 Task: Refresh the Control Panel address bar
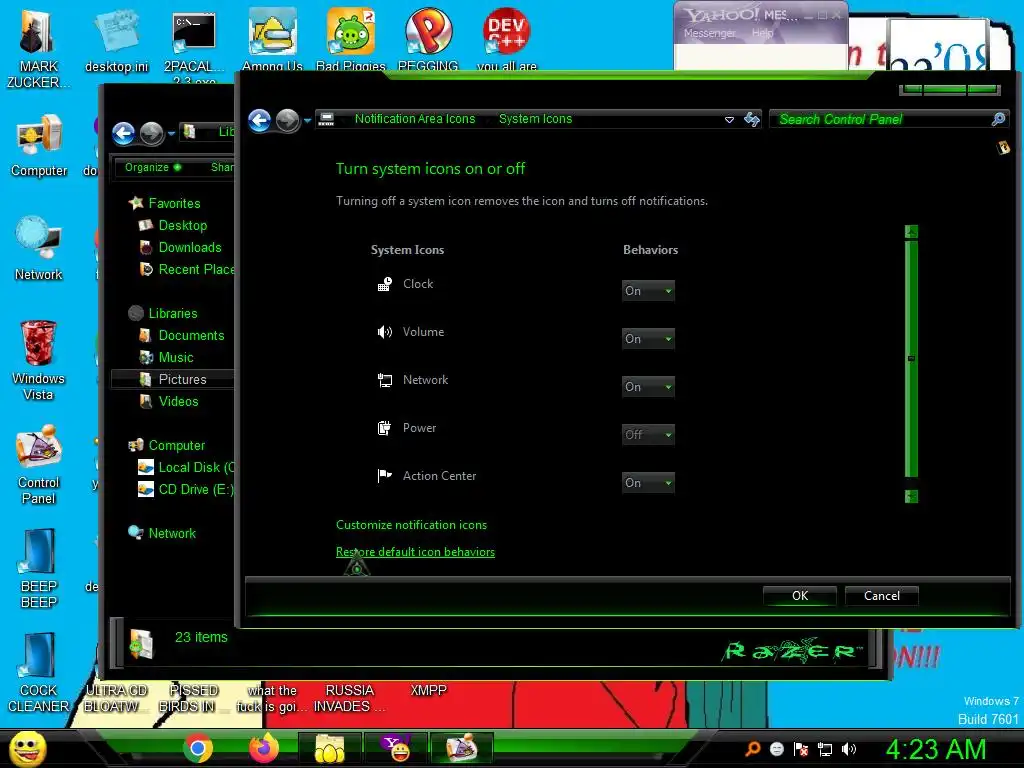752,119
